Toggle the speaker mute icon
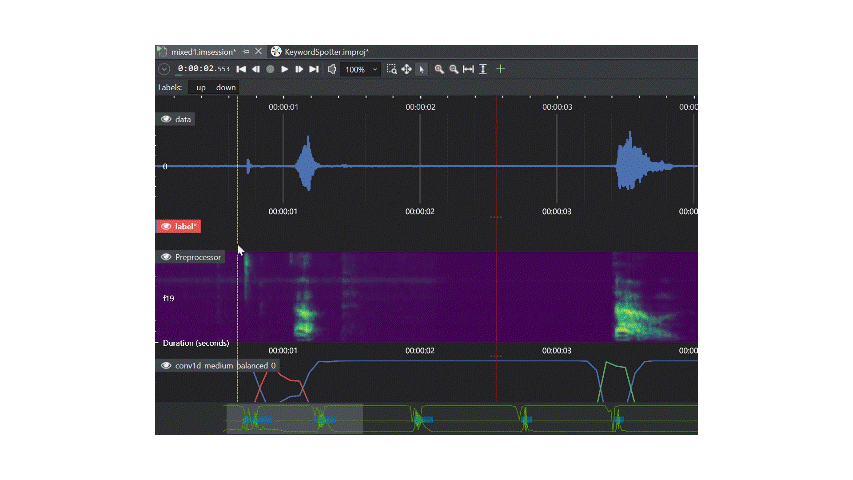 pyautogui.click(x=331, y=69)
